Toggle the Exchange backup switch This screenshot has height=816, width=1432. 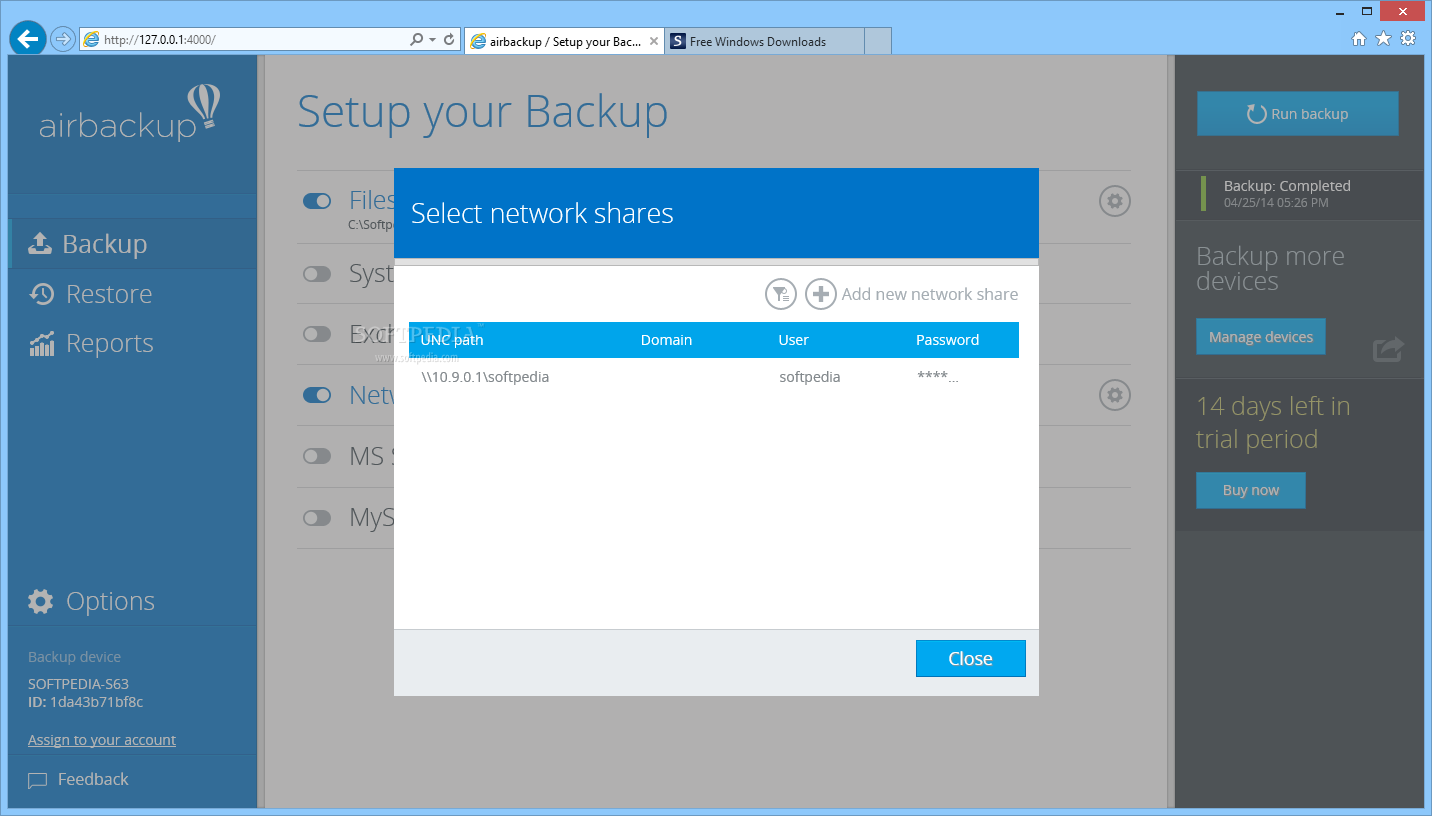click(x=317, y=334)
